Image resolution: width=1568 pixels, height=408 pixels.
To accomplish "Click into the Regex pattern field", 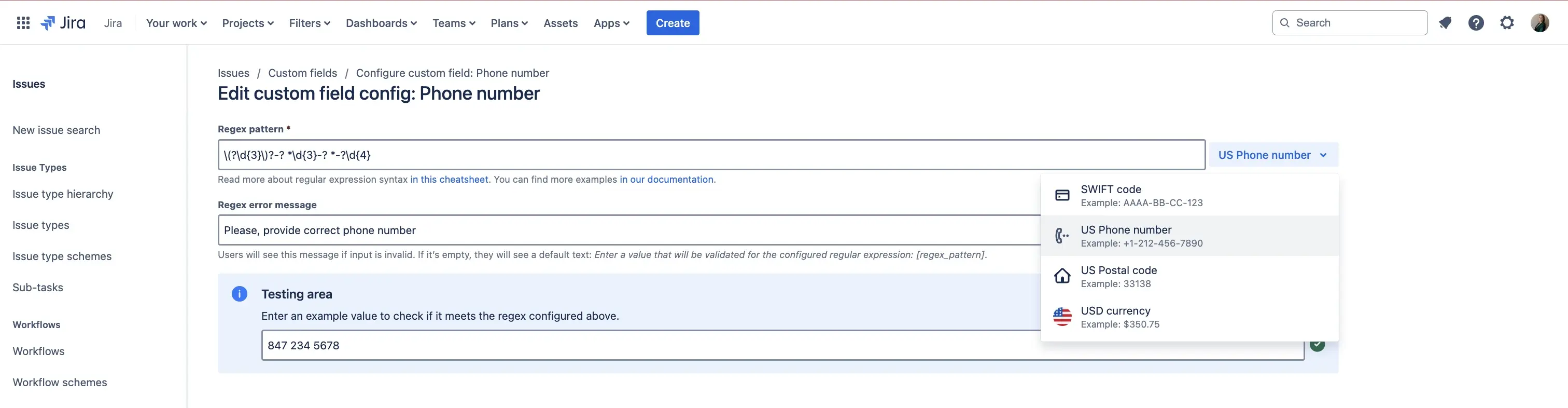I will (x=711, y=155).
